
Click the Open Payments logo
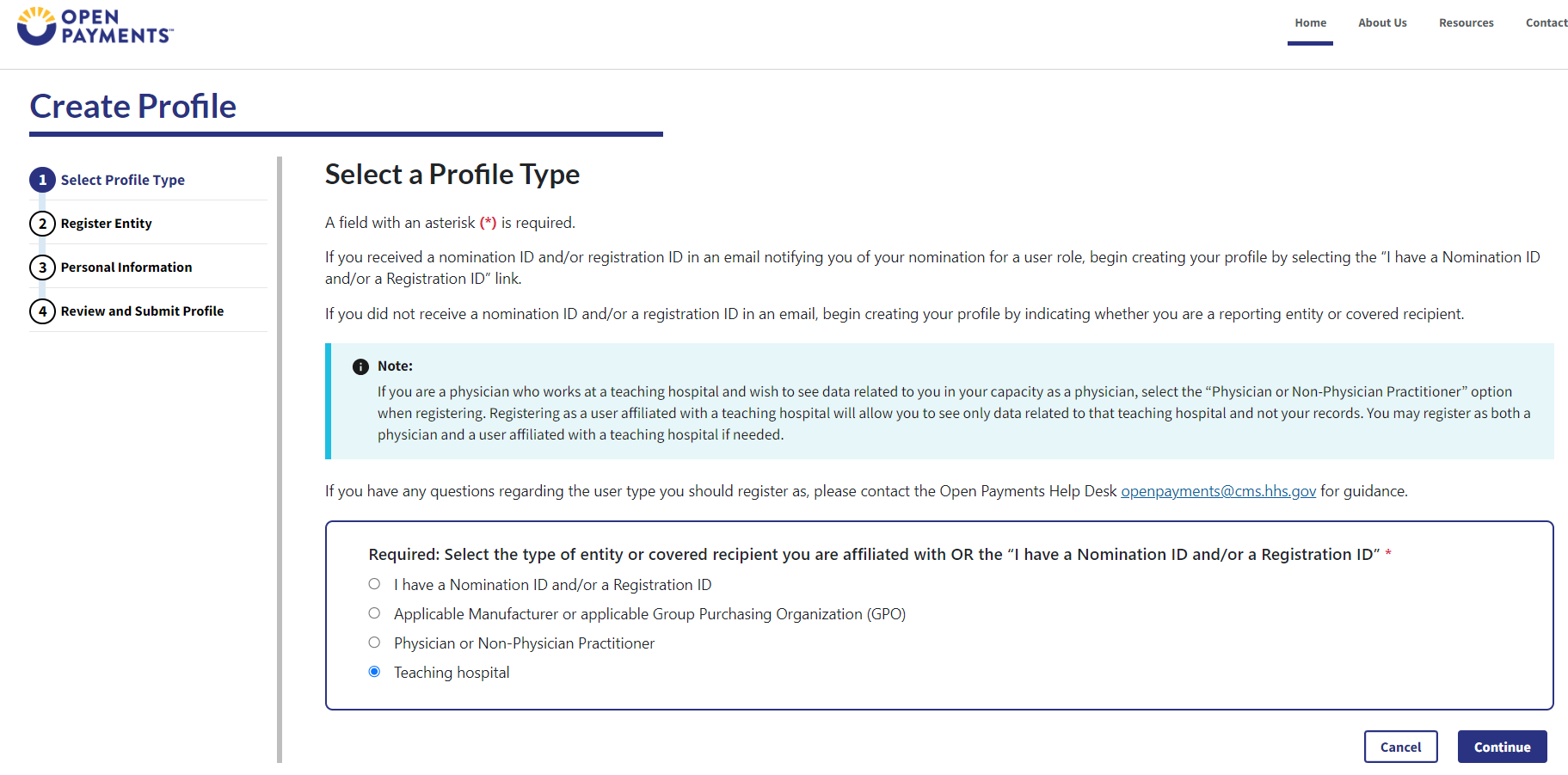95,26
